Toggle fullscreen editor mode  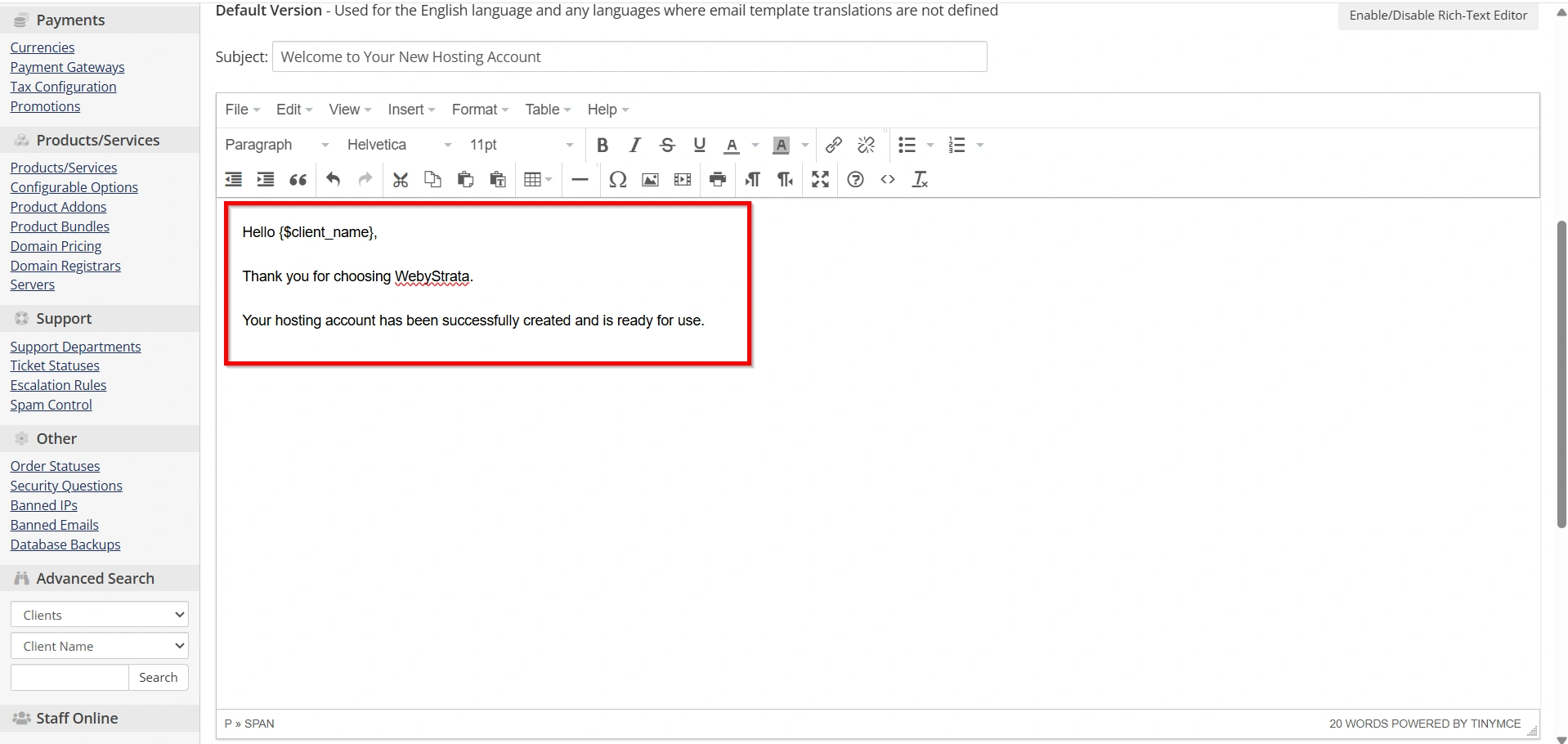click(821, 180)
